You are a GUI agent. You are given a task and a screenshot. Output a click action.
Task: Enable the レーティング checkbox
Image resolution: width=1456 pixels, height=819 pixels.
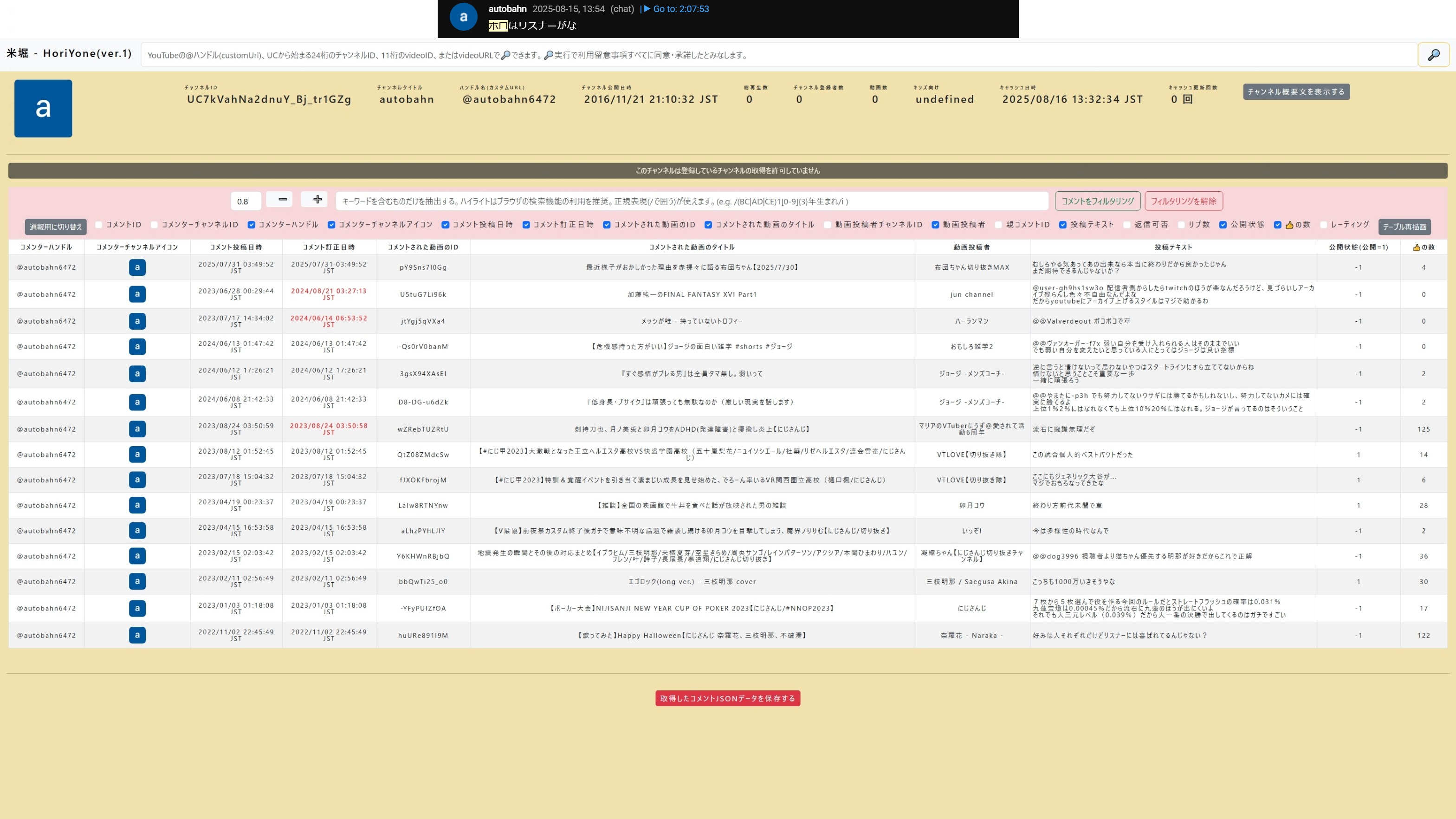(x=1323, y=225)
